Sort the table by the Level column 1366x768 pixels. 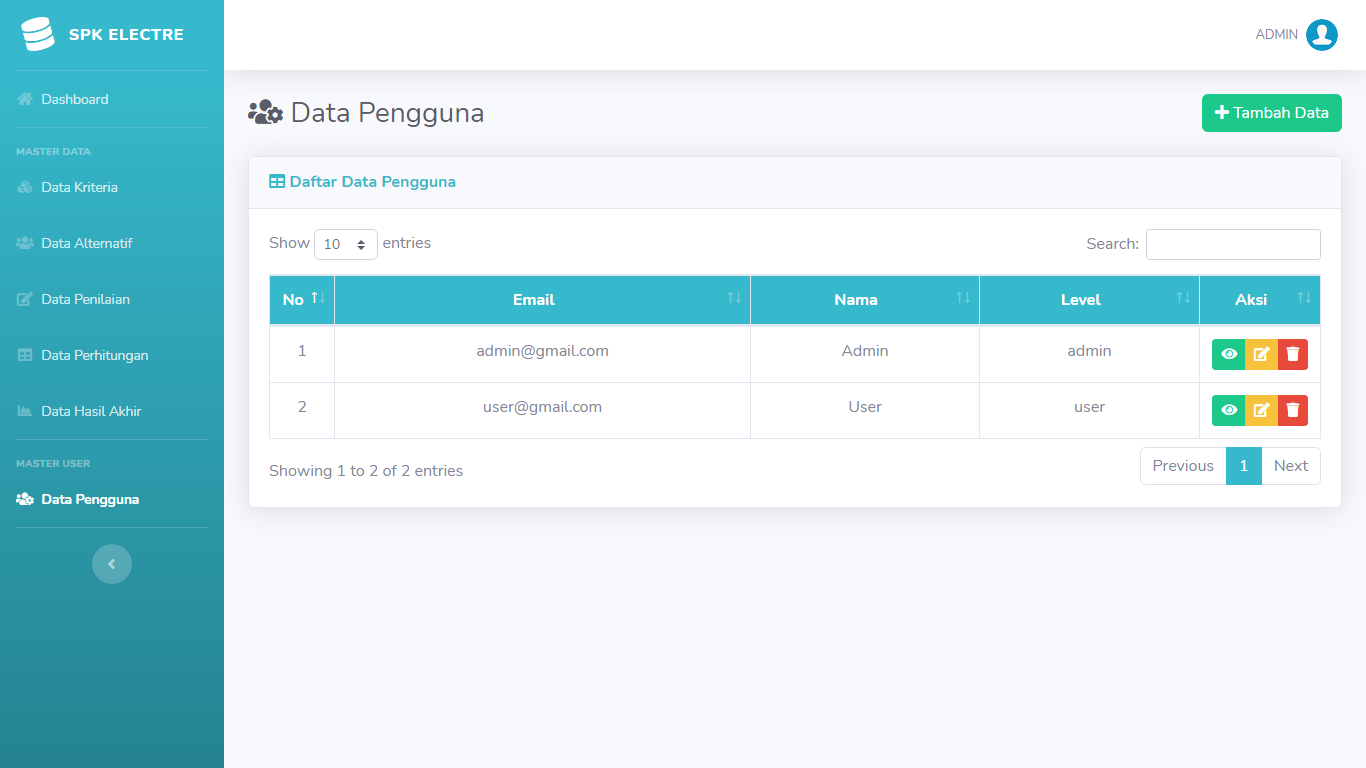click(x=1089, y=300)
